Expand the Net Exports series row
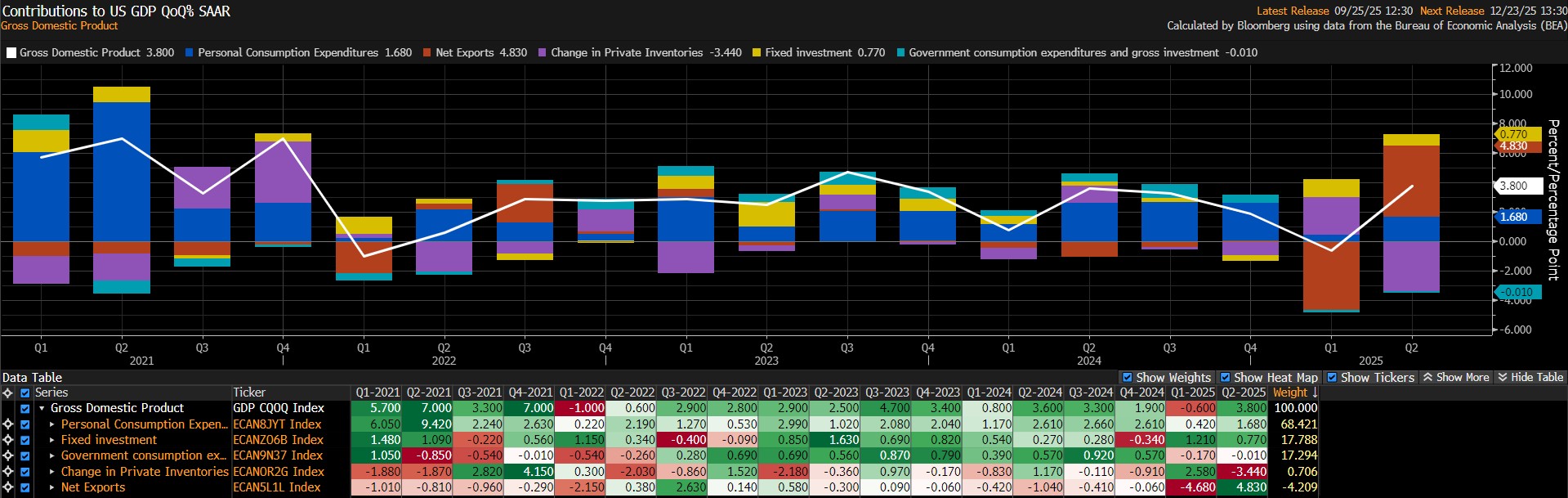Screen dimensions: 1568x498 (x=52, y=487)
